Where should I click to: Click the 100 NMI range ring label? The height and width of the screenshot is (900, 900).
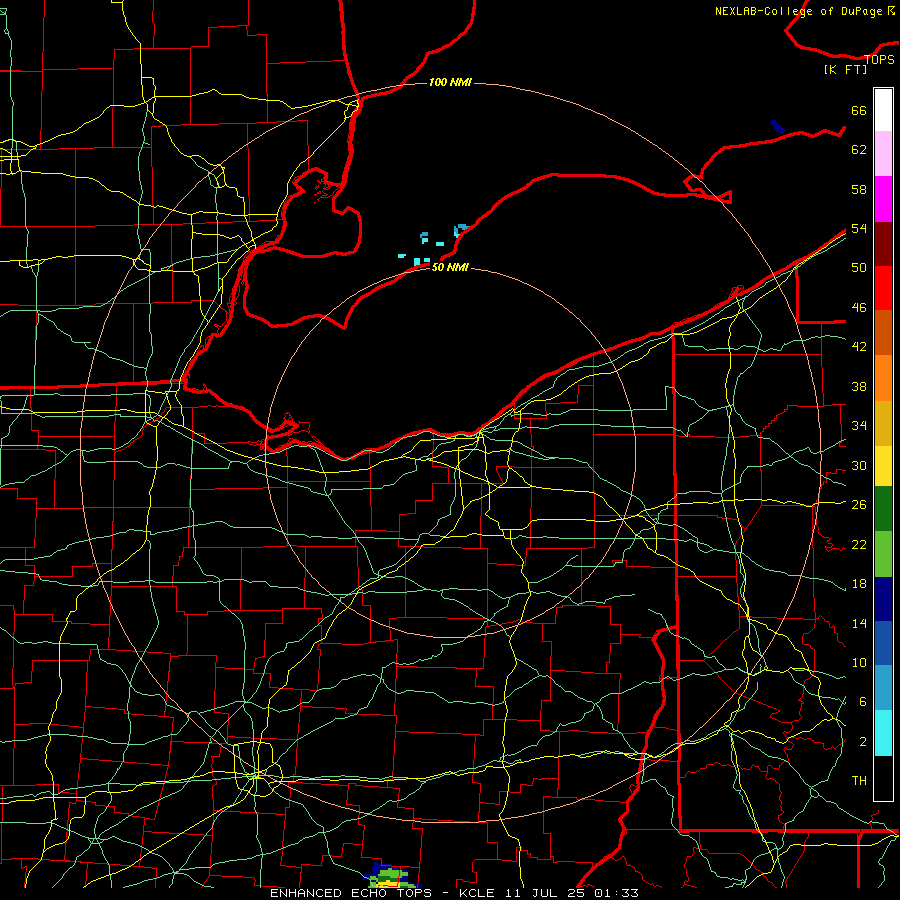click(450, 82)
